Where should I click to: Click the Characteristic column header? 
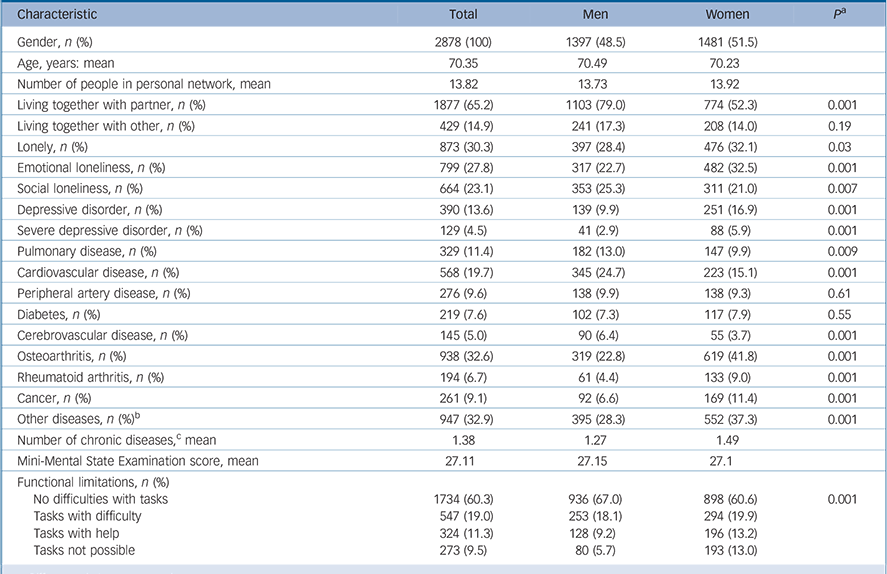(58, 15)
